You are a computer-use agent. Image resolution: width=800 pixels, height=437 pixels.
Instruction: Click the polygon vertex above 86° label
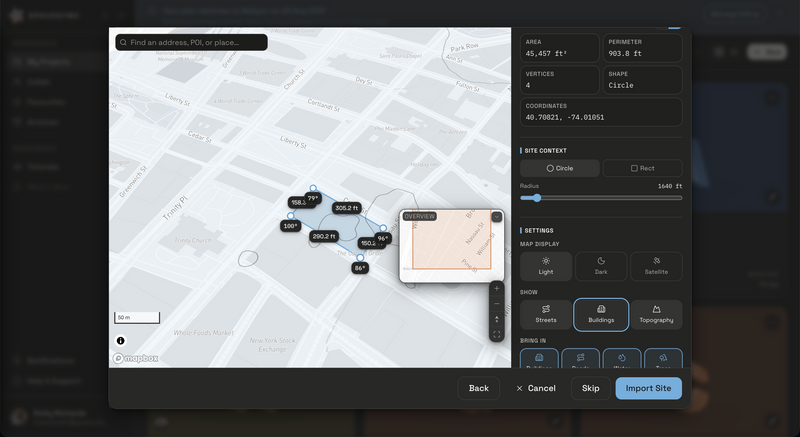click(360, 258)
